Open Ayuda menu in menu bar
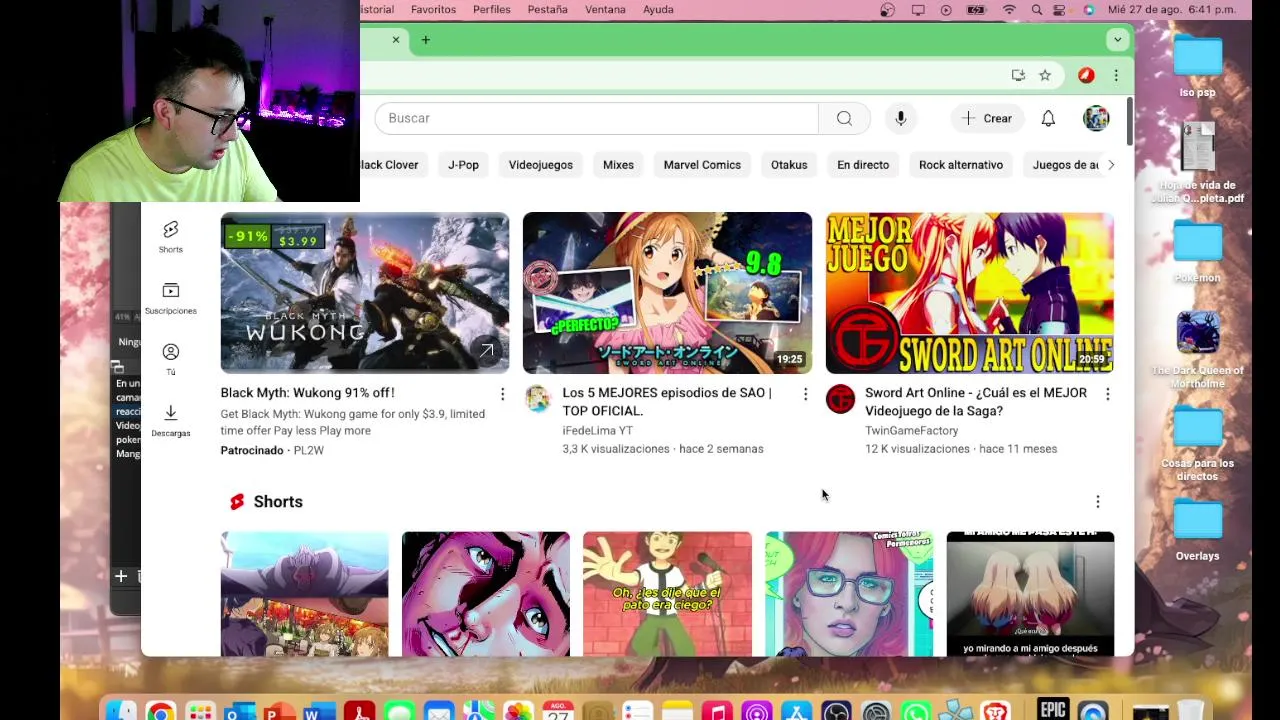The width and height of the screenshot is (1280, 720). click(658, 9)
